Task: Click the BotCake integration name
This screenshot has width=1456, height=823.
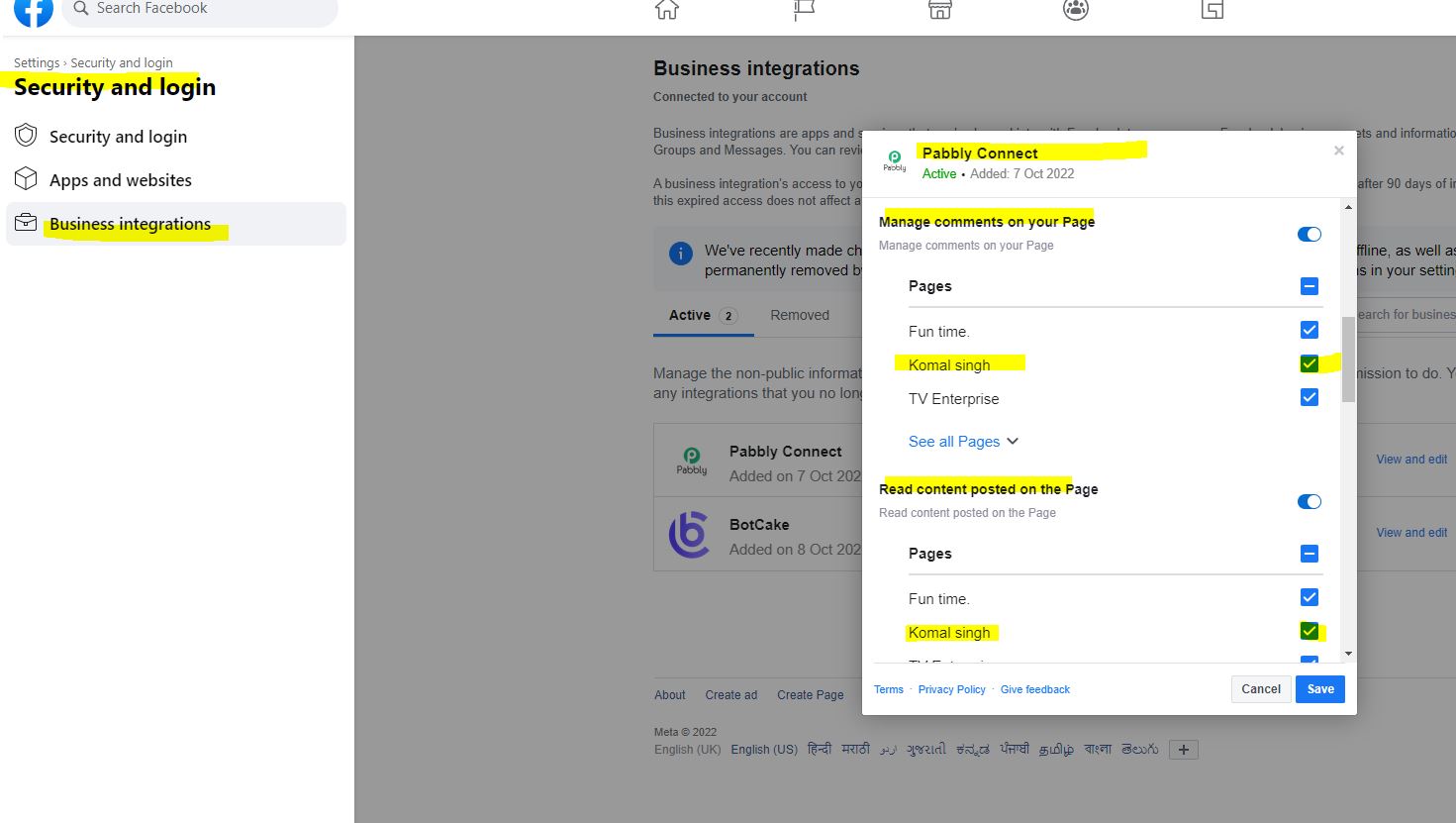Action: tap(759, 525)
